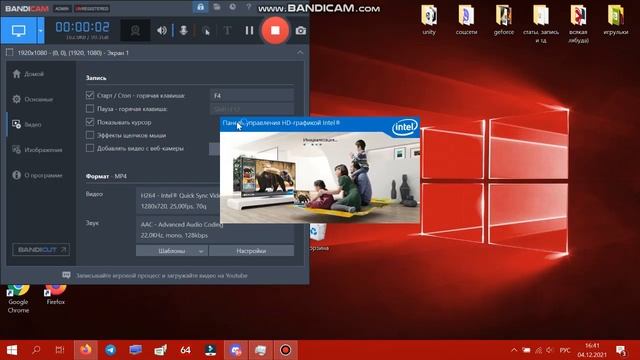640x360 pixels.
Task: Click the AAC Advanced Audio Coding text
Action: click(x=182, y=224)
